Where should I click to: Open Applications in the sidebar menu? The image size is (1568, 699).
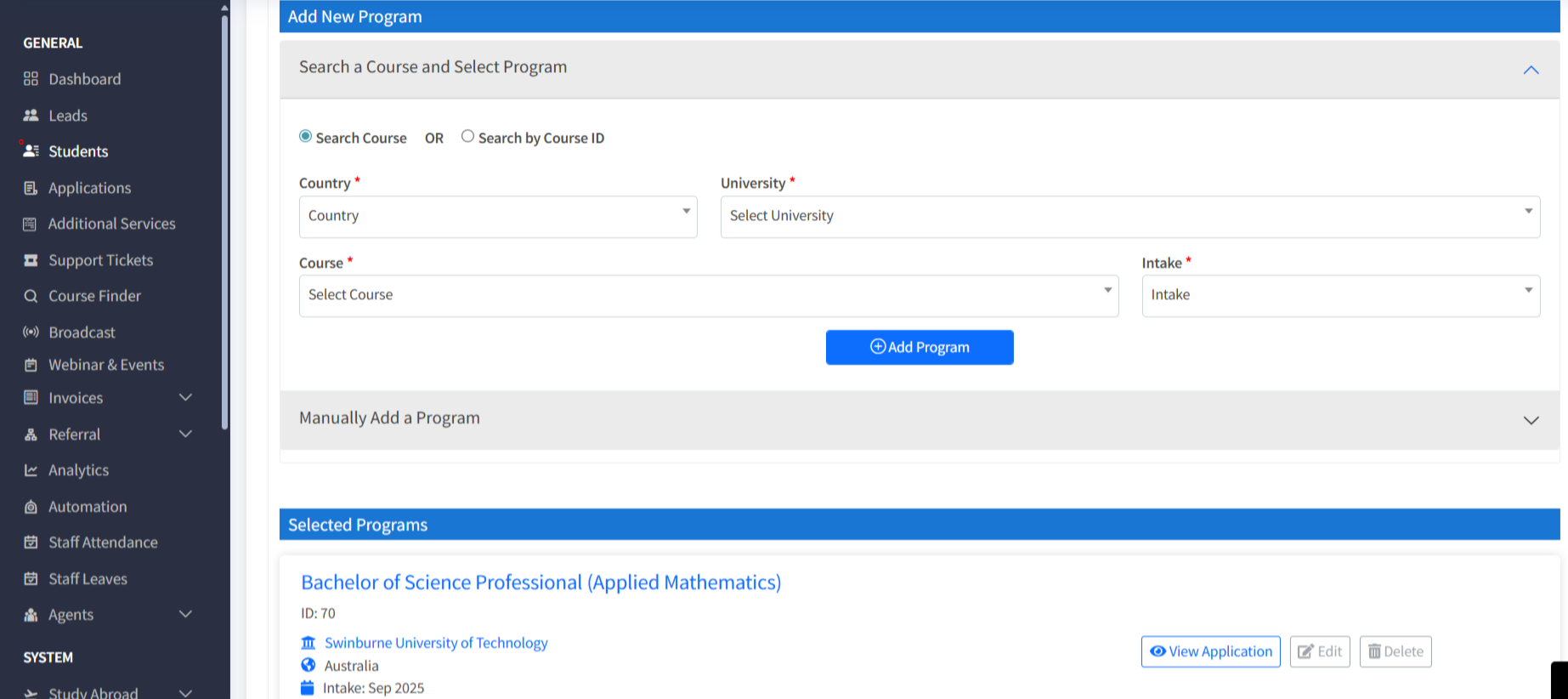[x=89, y=188]
